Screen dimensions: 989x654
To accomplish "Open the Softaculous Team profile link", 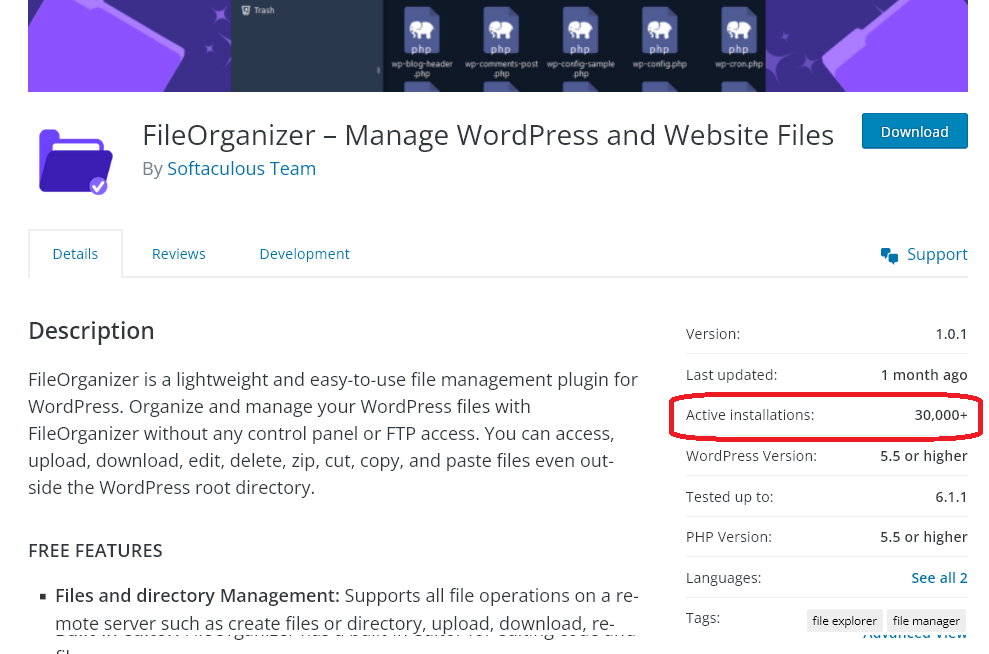I will coord(241,168).
